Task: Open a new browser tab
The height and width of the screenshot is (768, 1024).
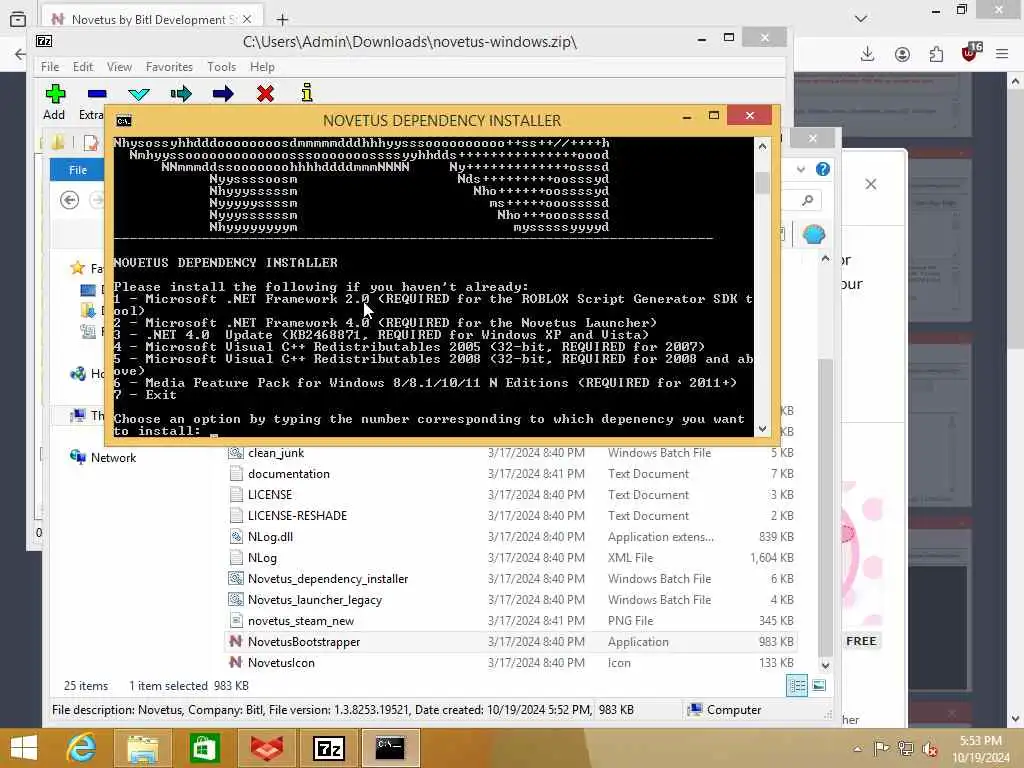Action: pyautogui.click(x=282, y=20)
